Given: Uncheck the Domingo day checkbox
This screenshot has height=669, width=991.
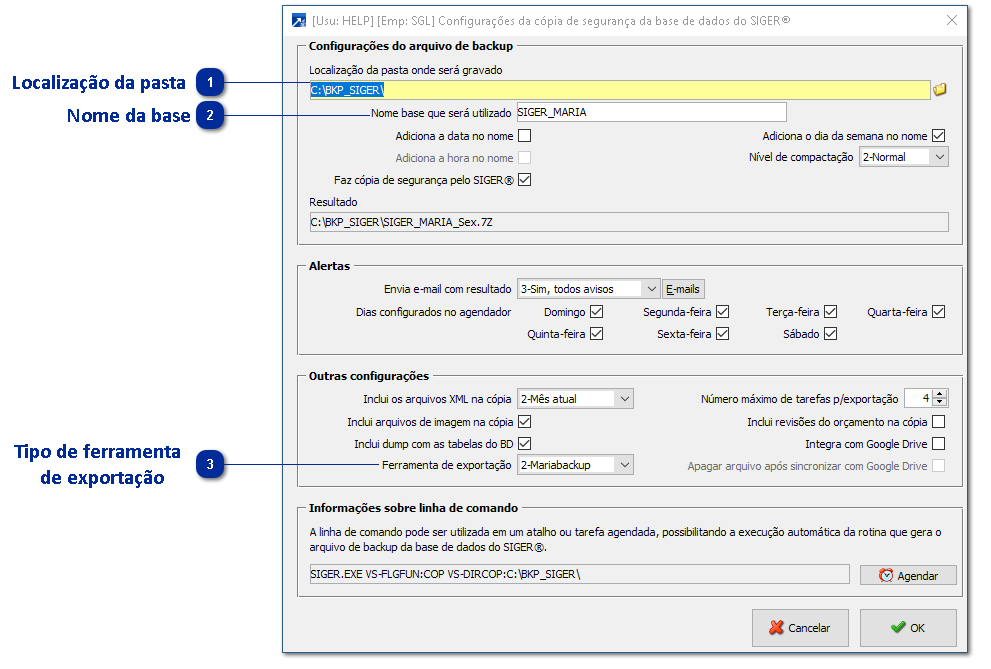Looking at the screenshot, I should coord(597,312).
